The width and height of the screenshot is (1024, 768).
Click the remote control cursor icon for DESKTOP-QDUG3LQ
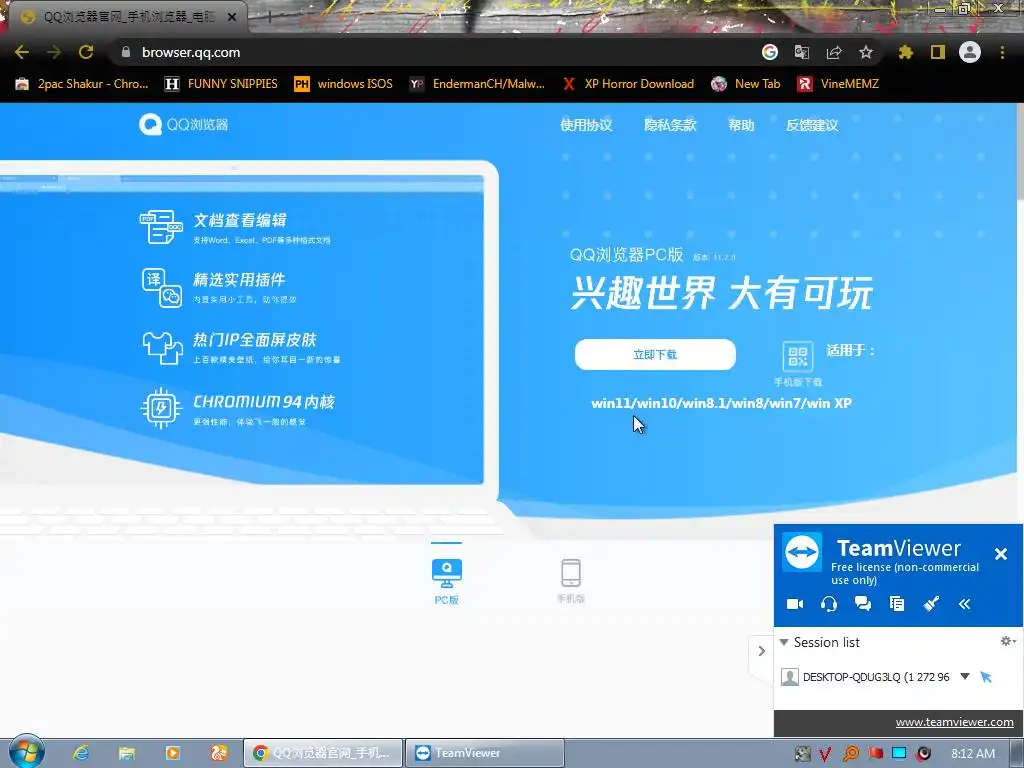(x=986, y=677)
